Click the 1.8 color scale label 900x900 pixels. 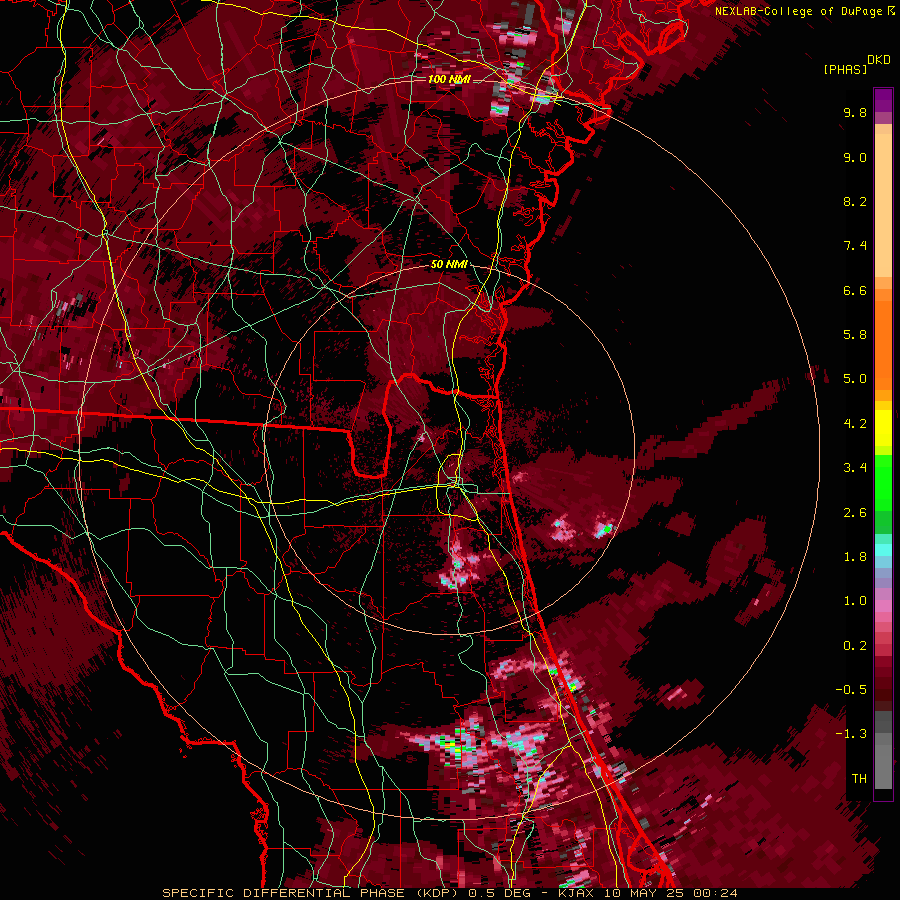coord(855,557)
